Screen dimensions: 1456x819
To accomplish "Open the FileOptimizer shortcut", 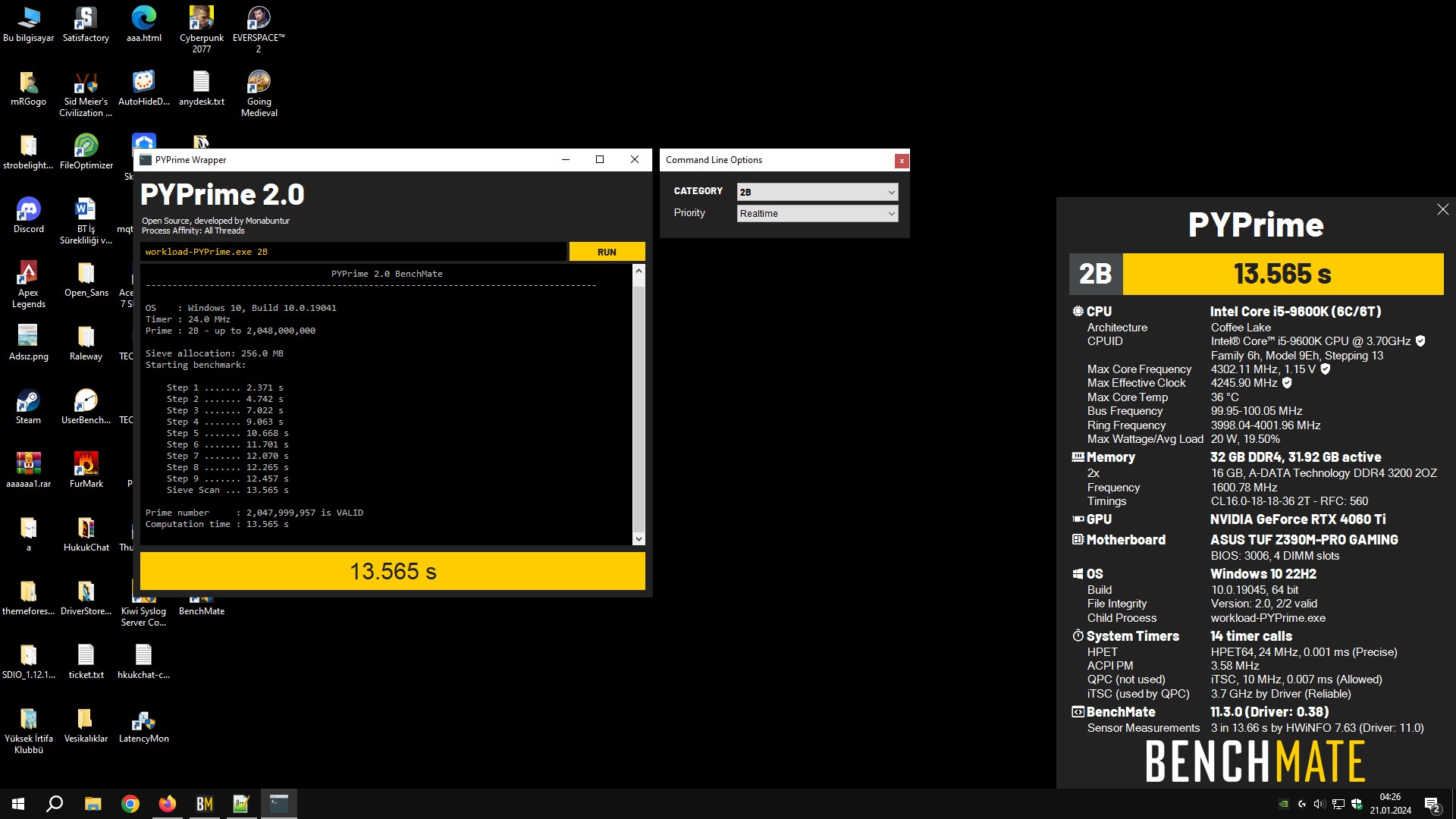I will coord(86,152).
